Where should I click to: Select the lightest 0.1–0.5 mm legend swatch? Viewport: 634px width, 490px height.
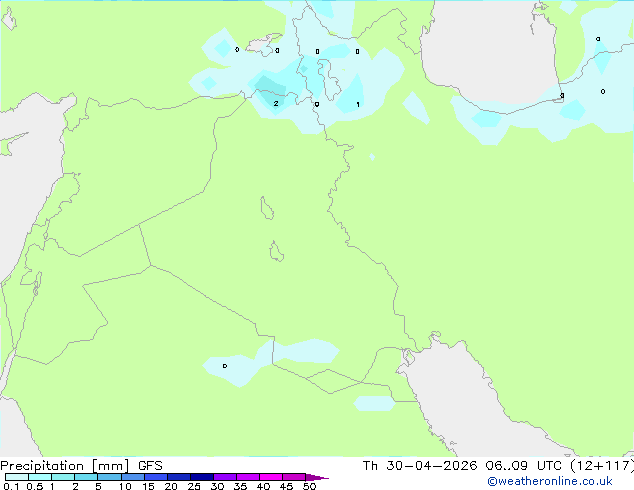pyautogui.click(x=17, y=477)
